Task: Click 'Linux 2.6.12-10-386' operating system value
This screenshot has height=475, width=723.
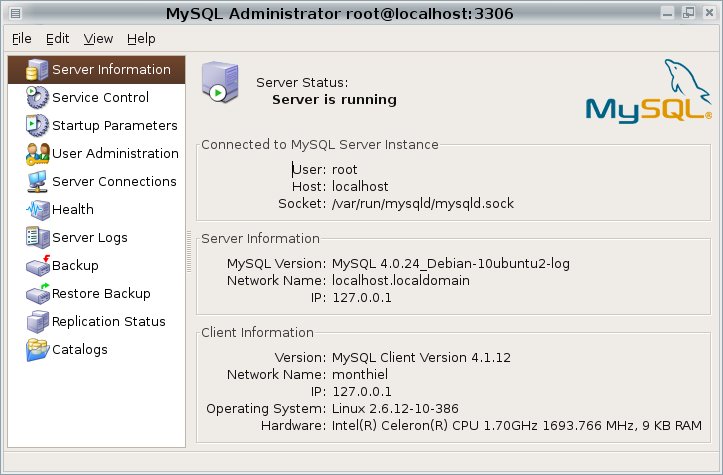Action: (395, 409)
